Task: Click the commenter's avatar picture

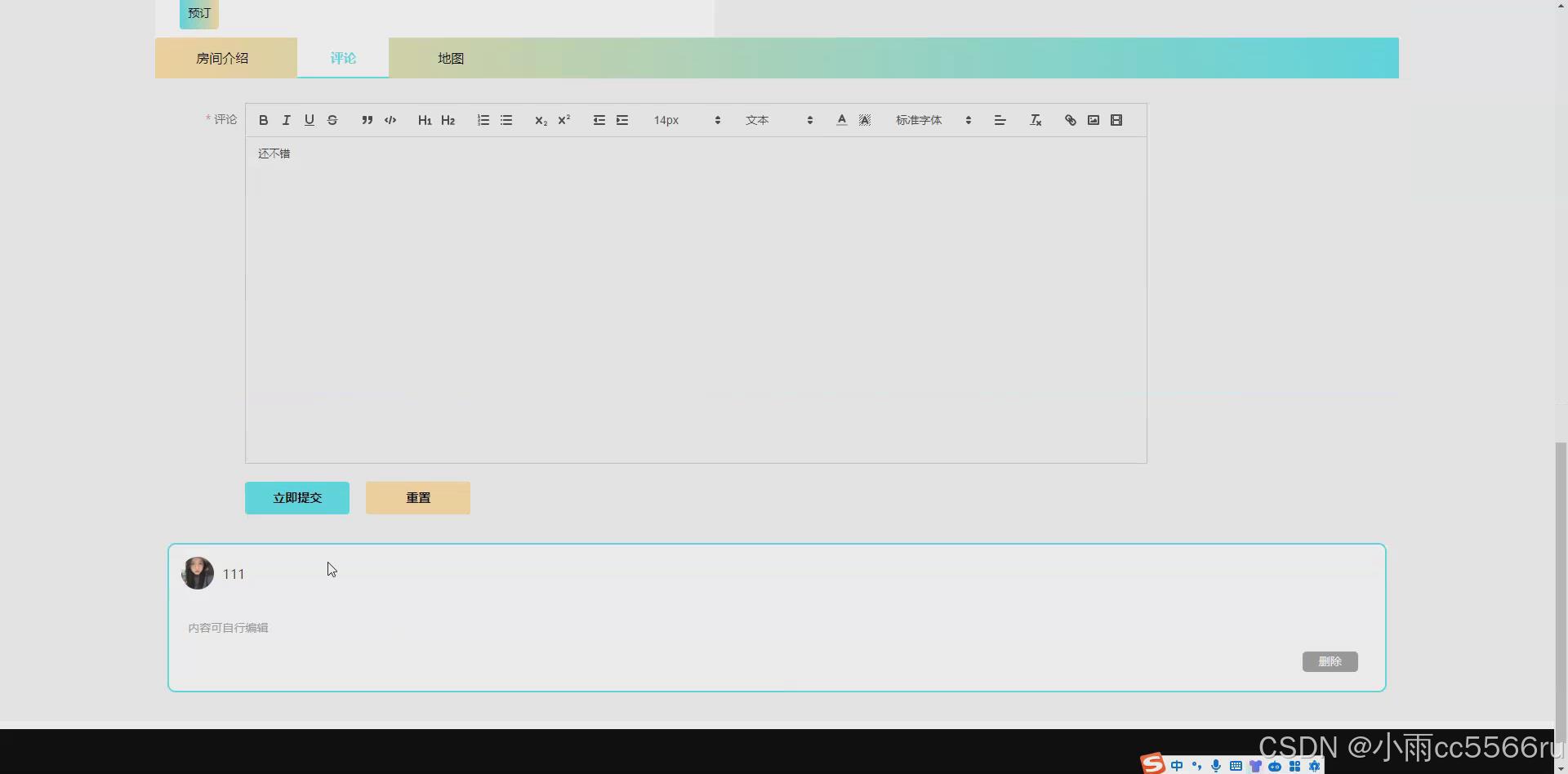Action: [x=198, y=573]
